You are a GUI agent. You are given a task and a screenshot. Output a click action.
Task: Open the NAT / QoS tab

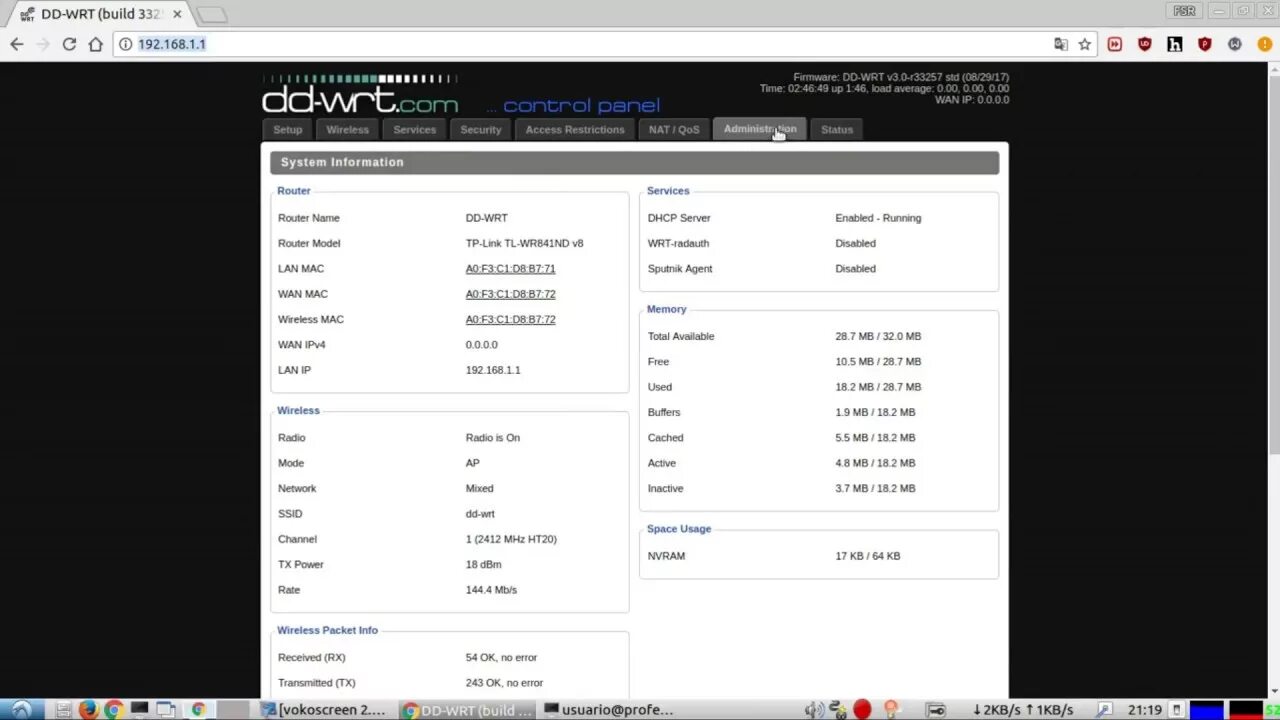674,130
